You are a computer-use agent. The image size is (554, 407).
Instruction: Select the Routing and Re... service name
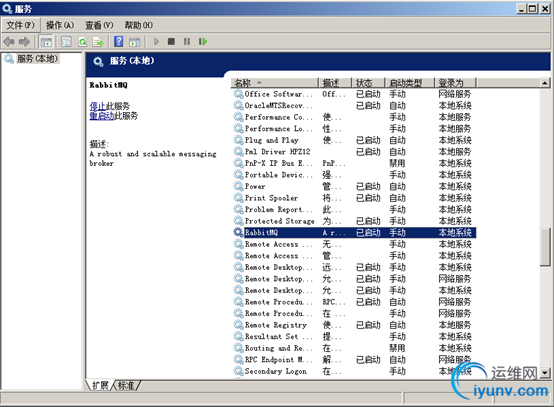coord(279,348)
